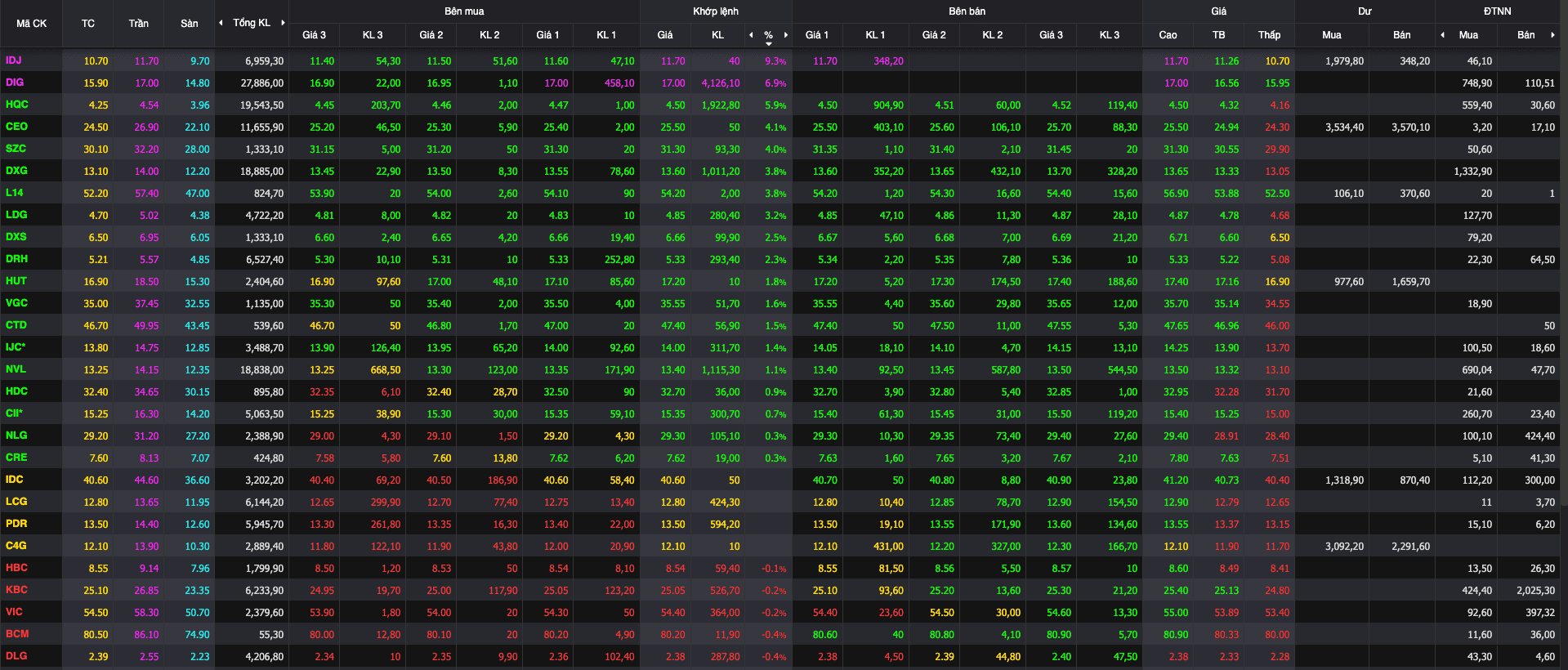Open the IDJ stock symbol

pyautogui.click(x=14, y=60)
